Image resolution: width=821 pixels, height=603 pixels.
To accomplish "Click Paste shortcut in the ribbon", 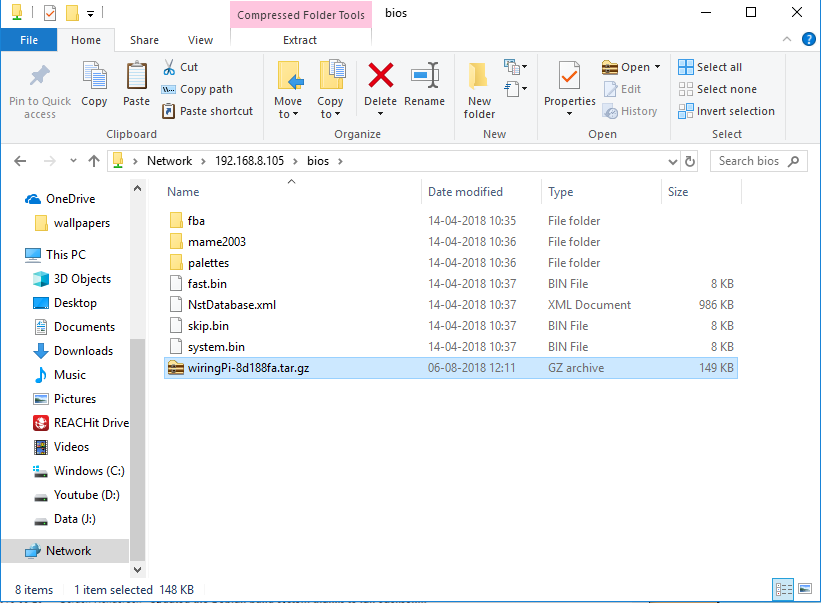I will [207, 111].
